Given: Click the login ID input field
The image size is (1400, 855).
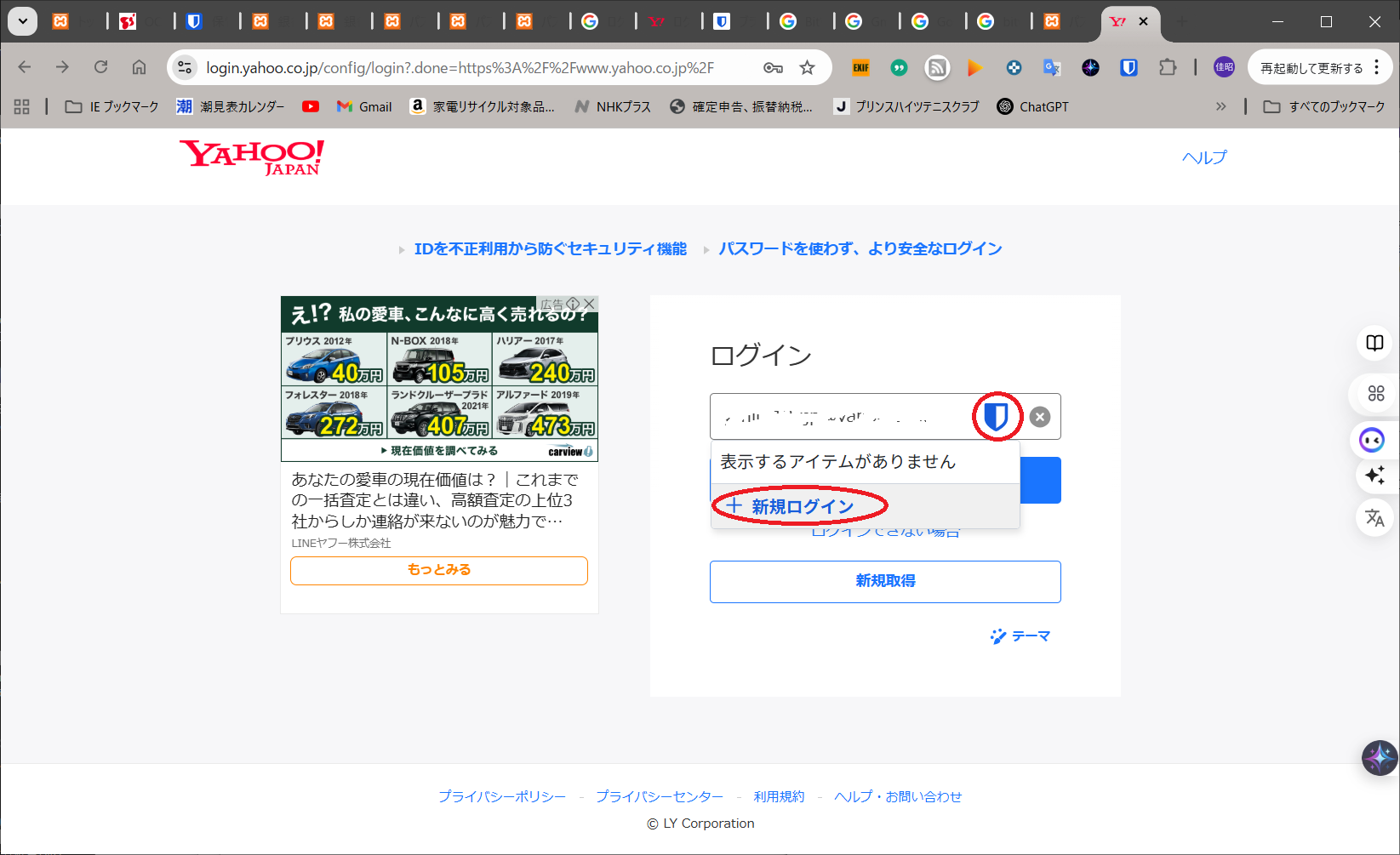Looking at the screenshot, I should pyautogui.click(x=838, y=417).
